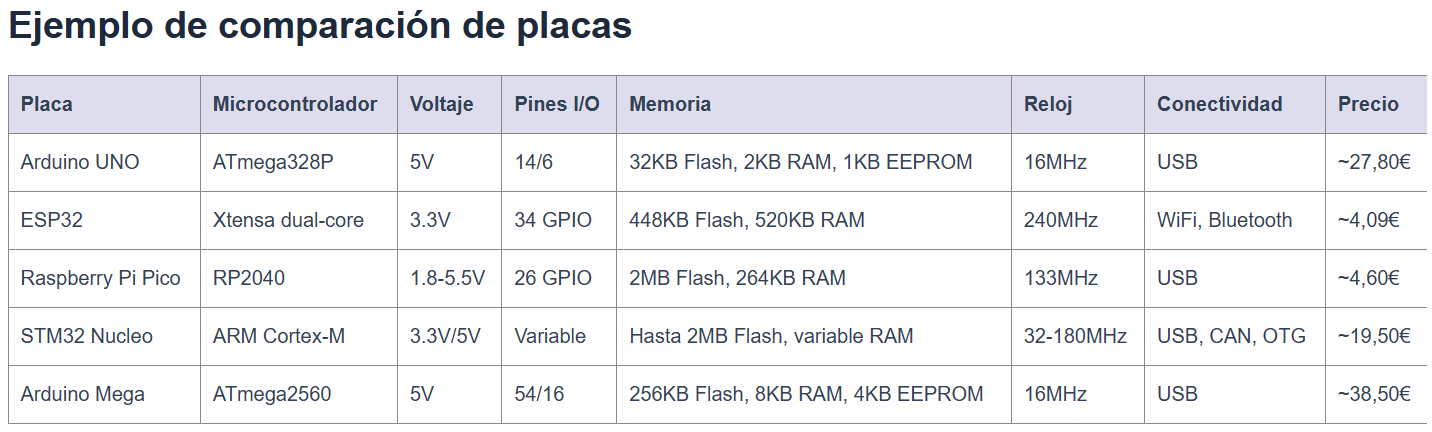Click the 'Ejemplo de comparación de placas' heading

coord(320,27)
